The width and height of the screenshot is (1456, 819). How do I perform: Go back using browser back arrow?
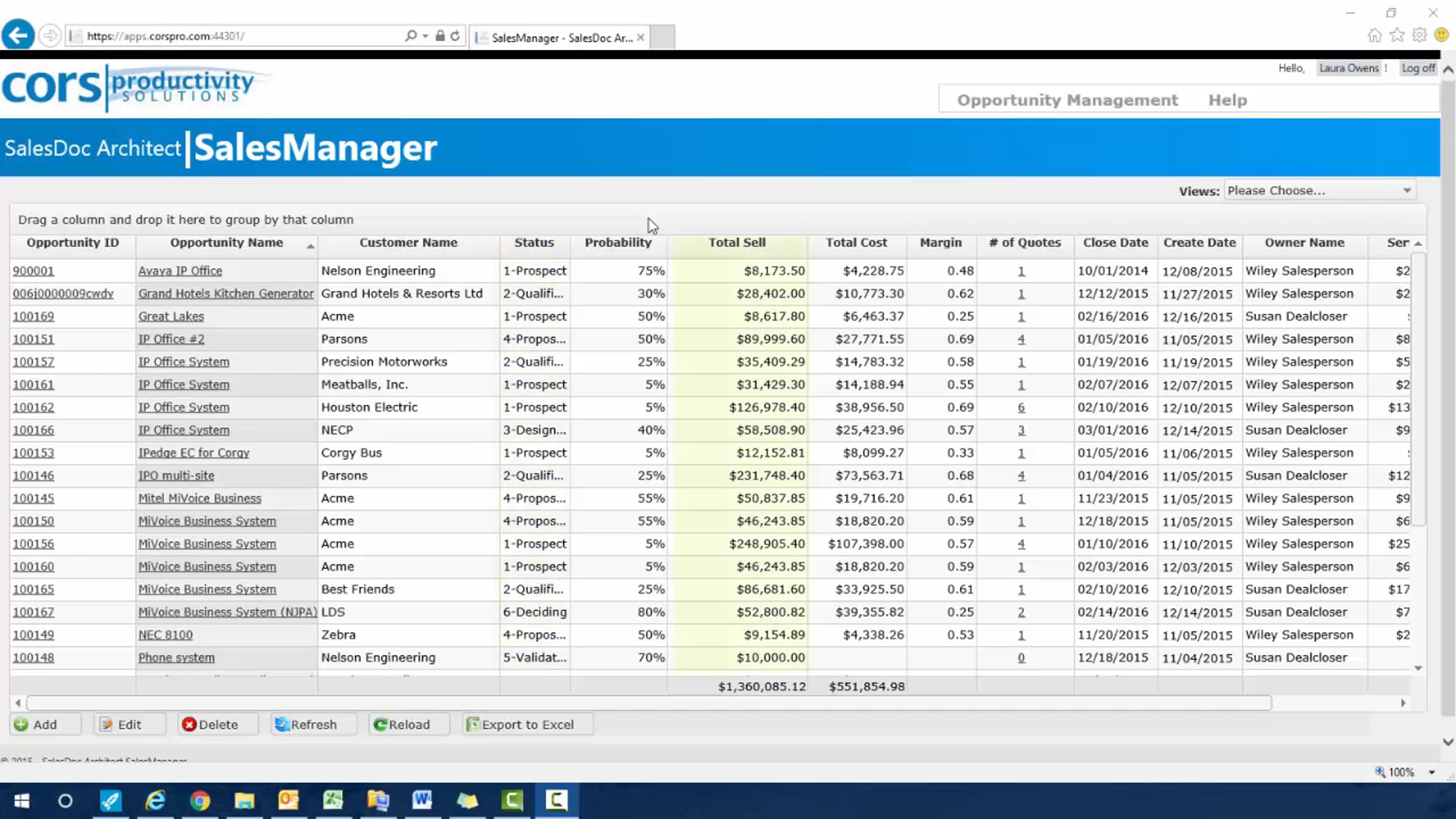18,35
